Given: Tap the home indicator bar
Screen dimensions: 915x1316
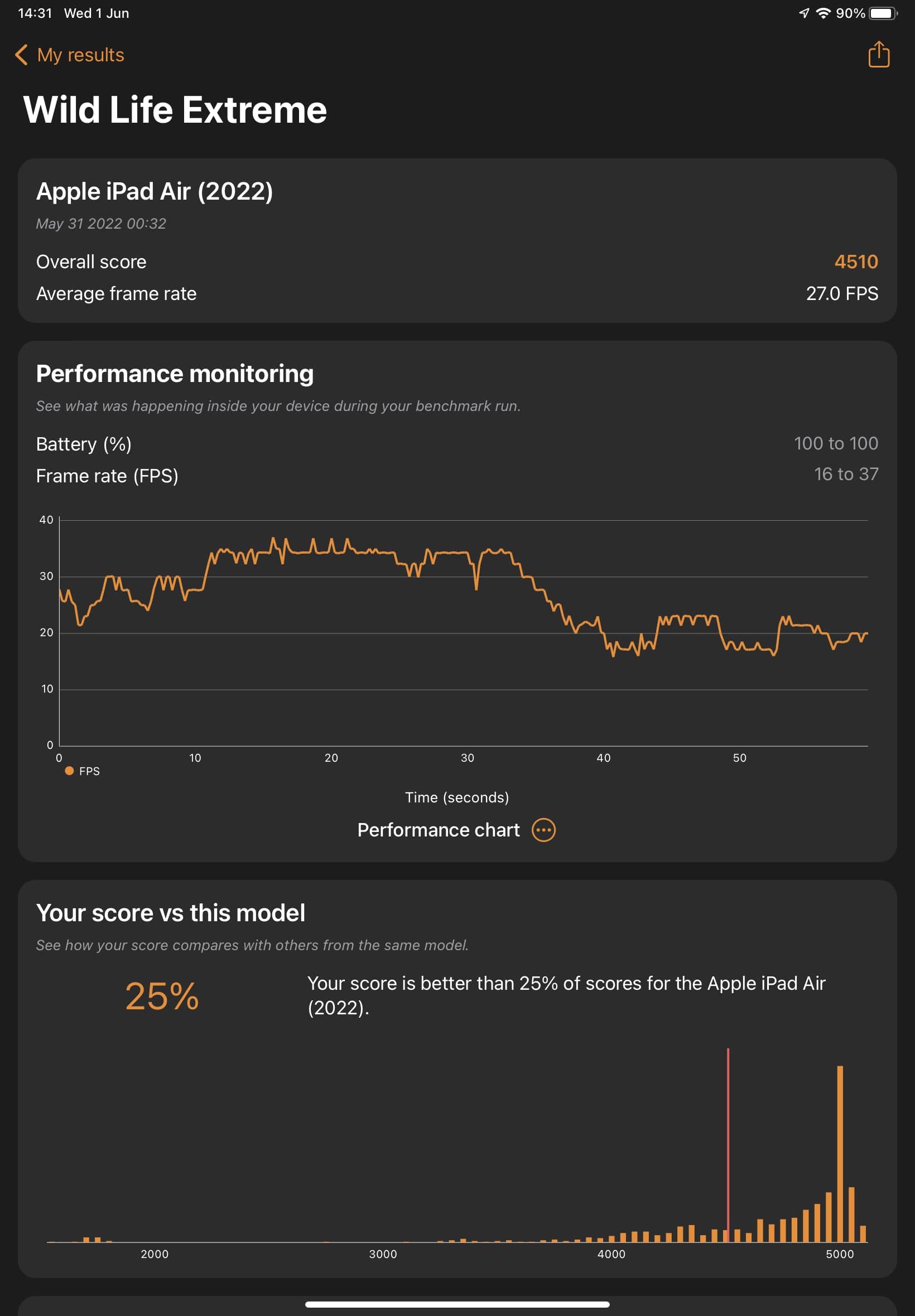Looking at the screenshot, I should tap(457, 1304).
